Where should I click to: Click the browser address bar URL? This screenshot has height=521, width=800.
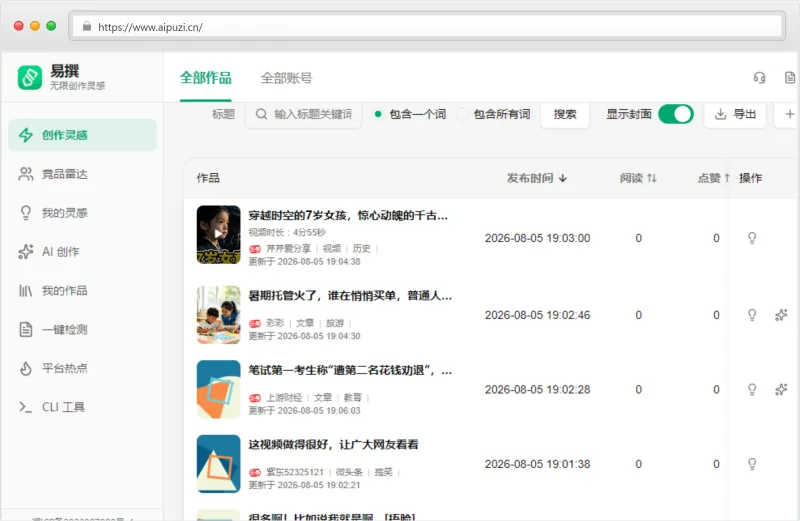point(151,27)
